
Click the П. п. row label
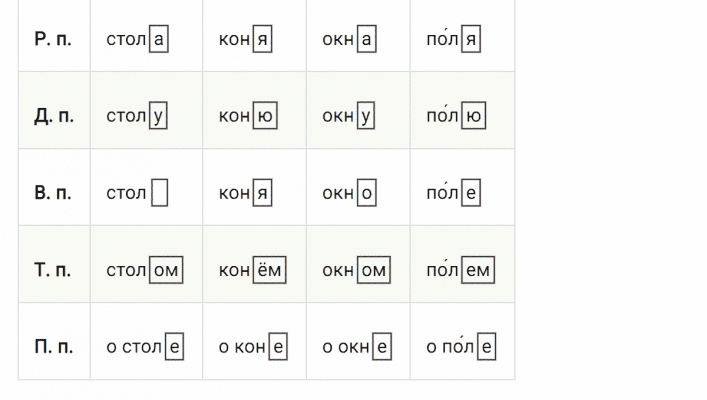53,347
